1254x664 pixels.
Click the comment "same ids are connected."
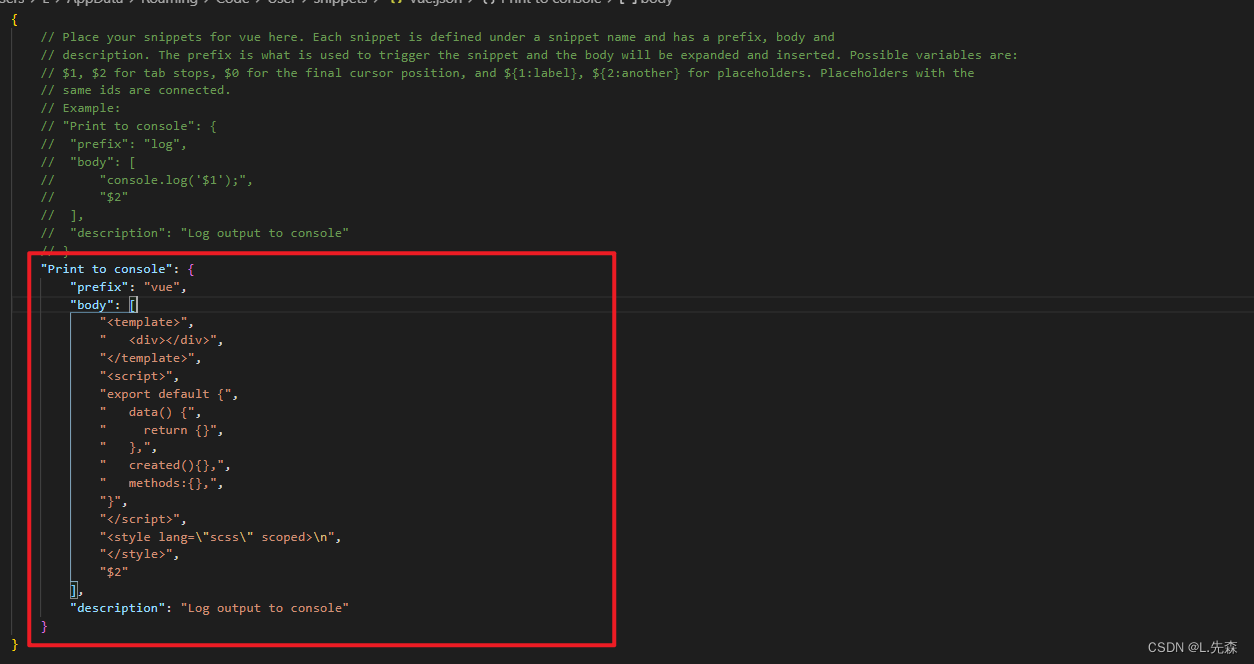136,91
